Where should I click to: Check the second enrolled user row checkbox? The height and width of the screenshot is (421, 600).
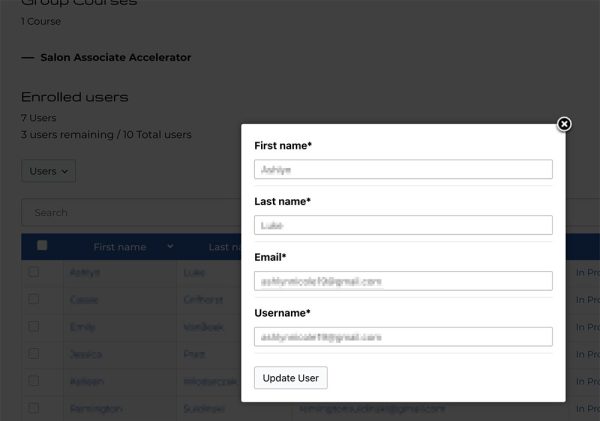click(x=34, y=299)
